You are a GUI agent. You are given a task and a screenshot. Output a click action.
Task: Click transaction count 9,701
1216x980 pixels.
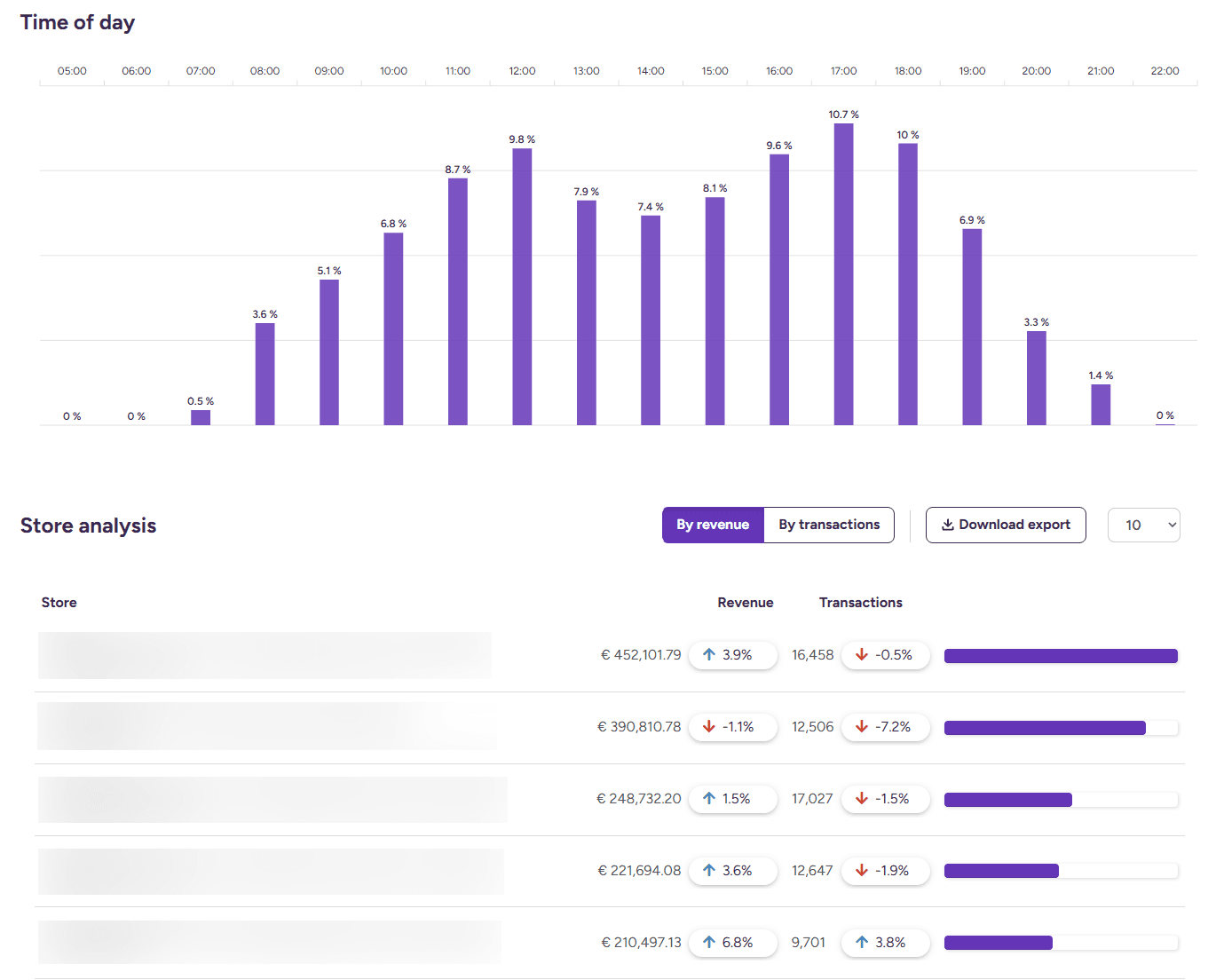point(809,943)
